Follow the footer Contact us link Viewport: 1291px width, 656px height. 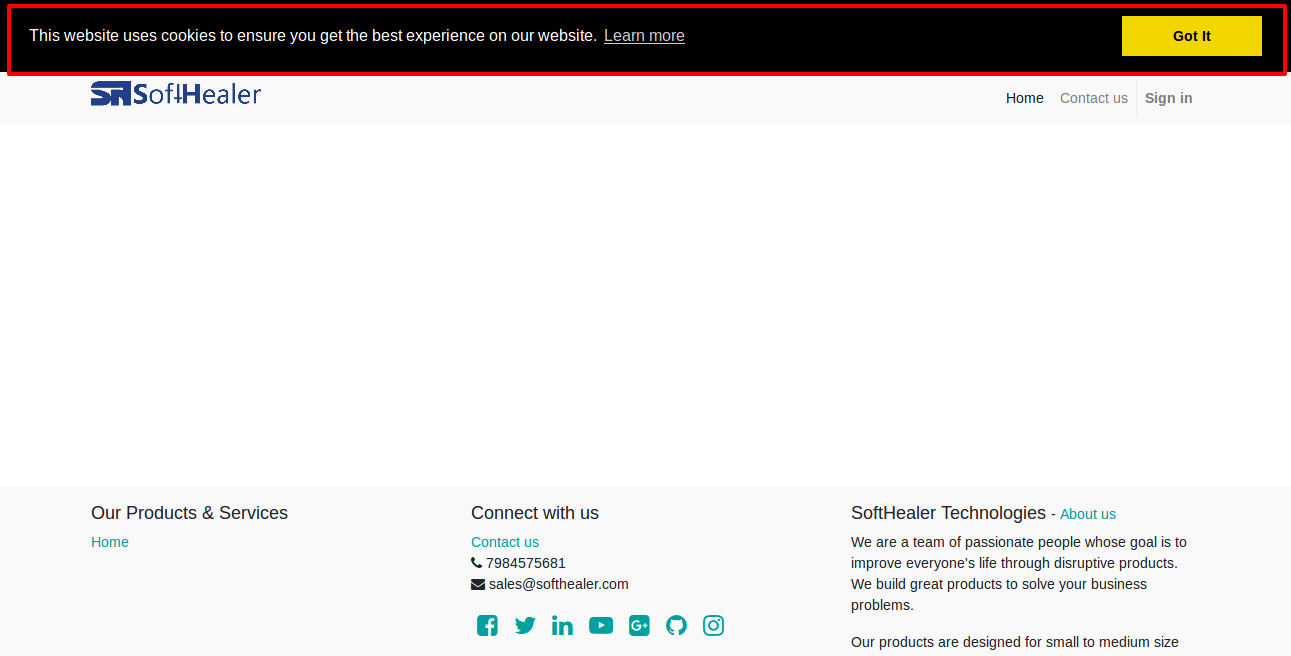[x=505, y=542]
